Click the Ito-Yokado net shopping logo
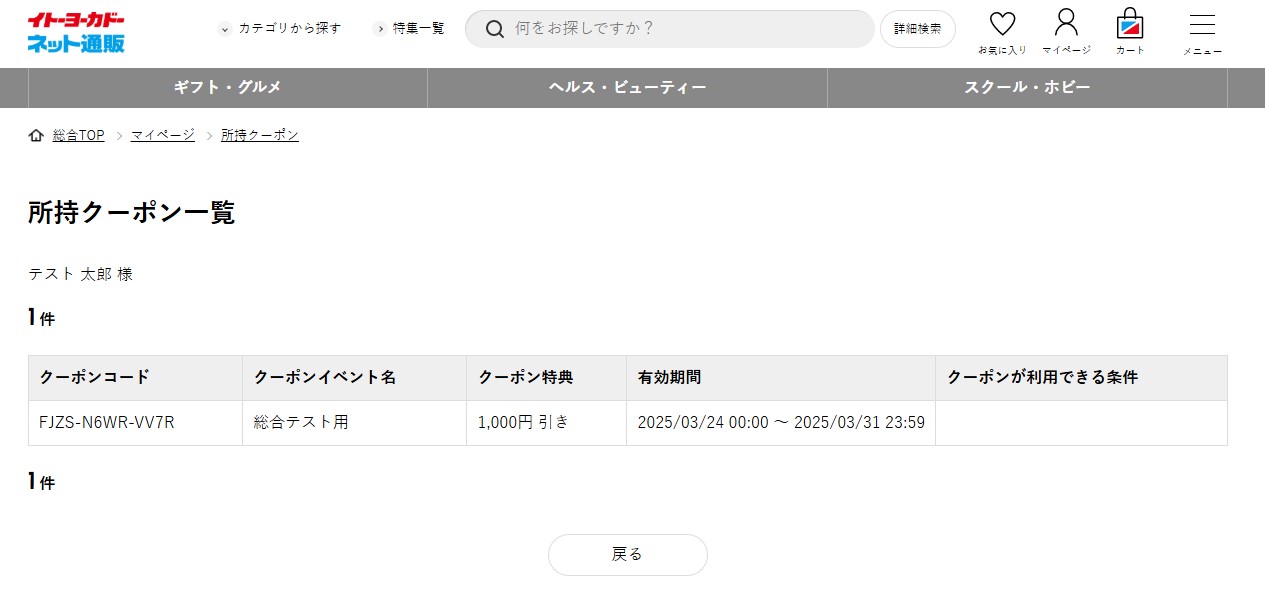 pyautogui.click(x=76, y=32)
